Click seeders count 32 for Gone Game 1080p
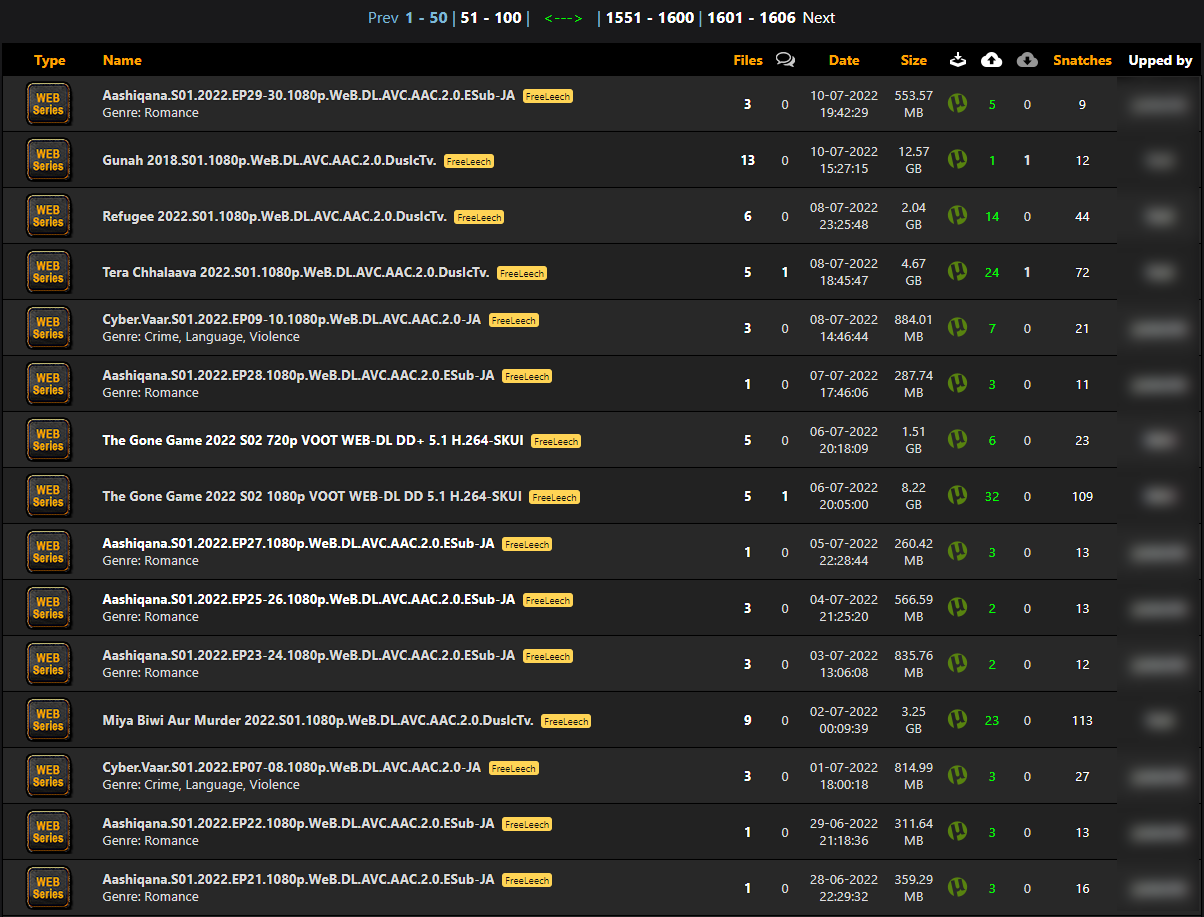The width and height of the screenshot is (1204, 917). [x=992, y=496]
